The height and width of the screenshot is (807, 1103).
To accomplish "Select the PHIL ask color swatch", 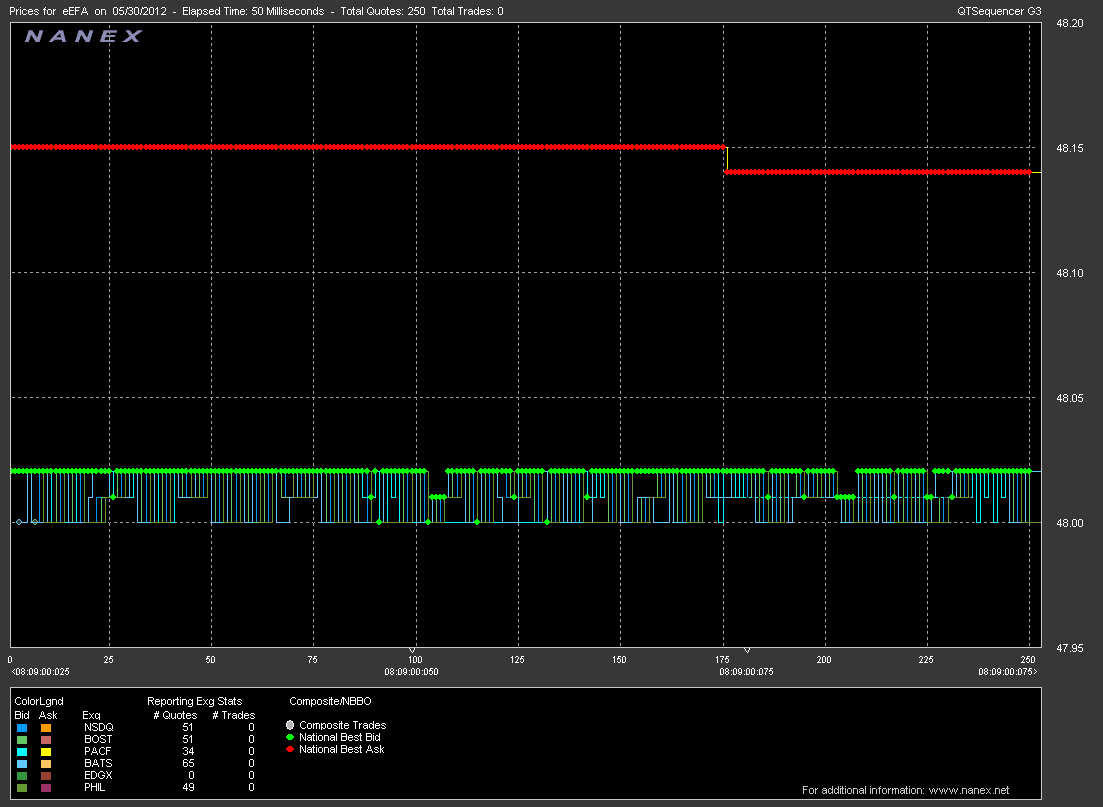I will point(46,787).
